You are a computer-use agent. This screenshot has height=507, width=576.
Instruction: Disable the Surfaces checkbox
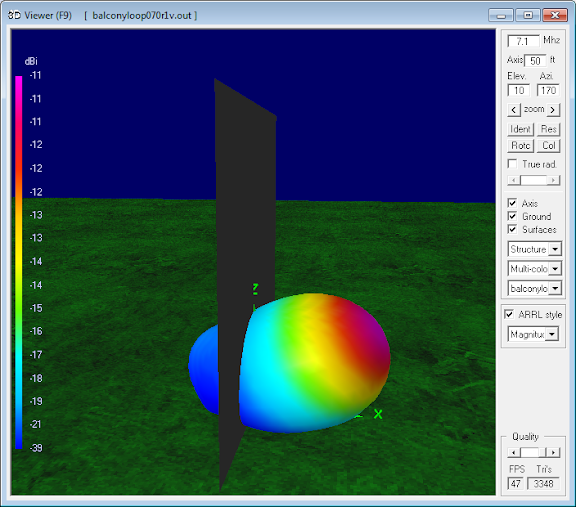point(512,229)
